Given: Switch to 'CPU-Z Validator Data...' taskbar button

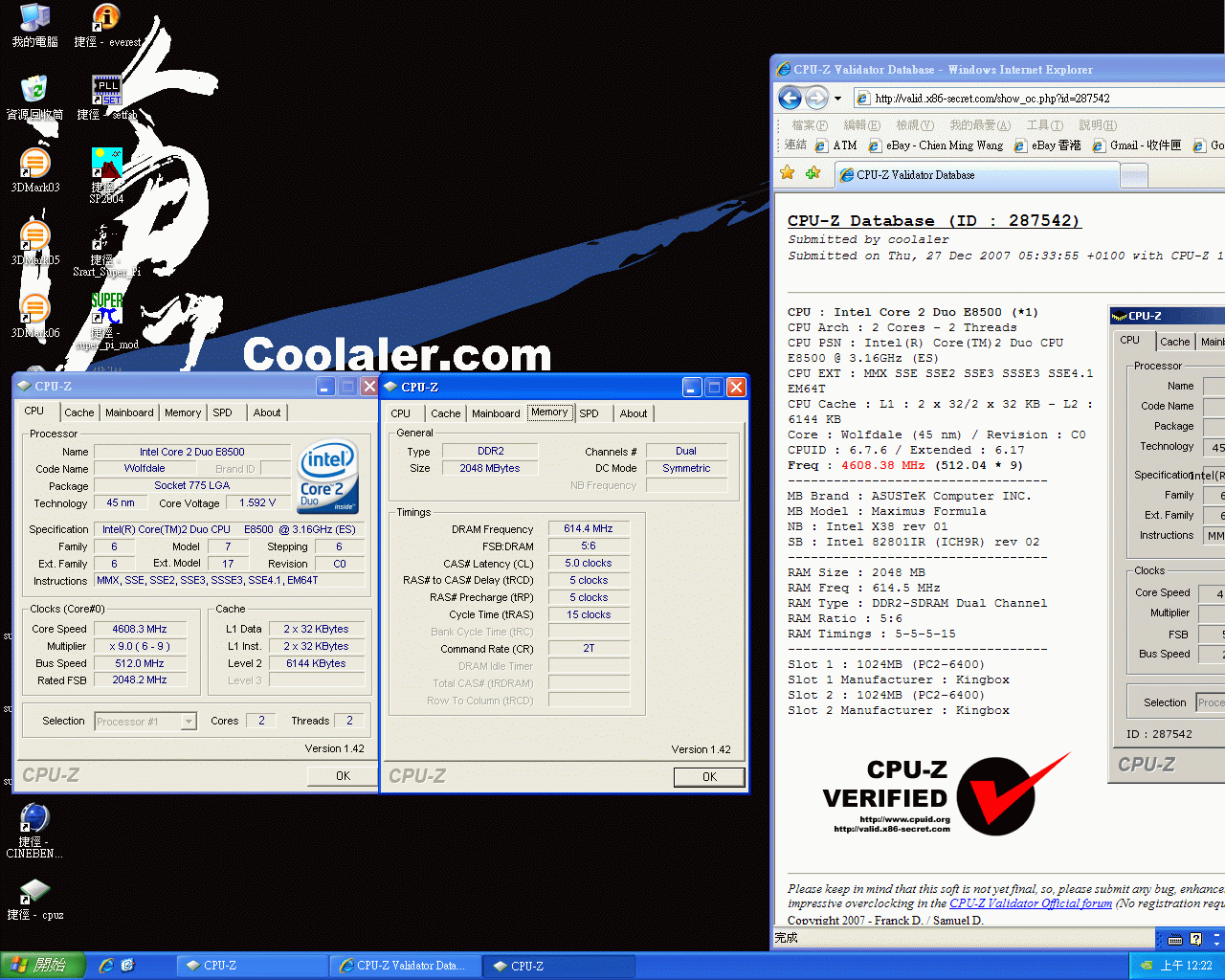Looking at the screenshot, I should point(405,966).
